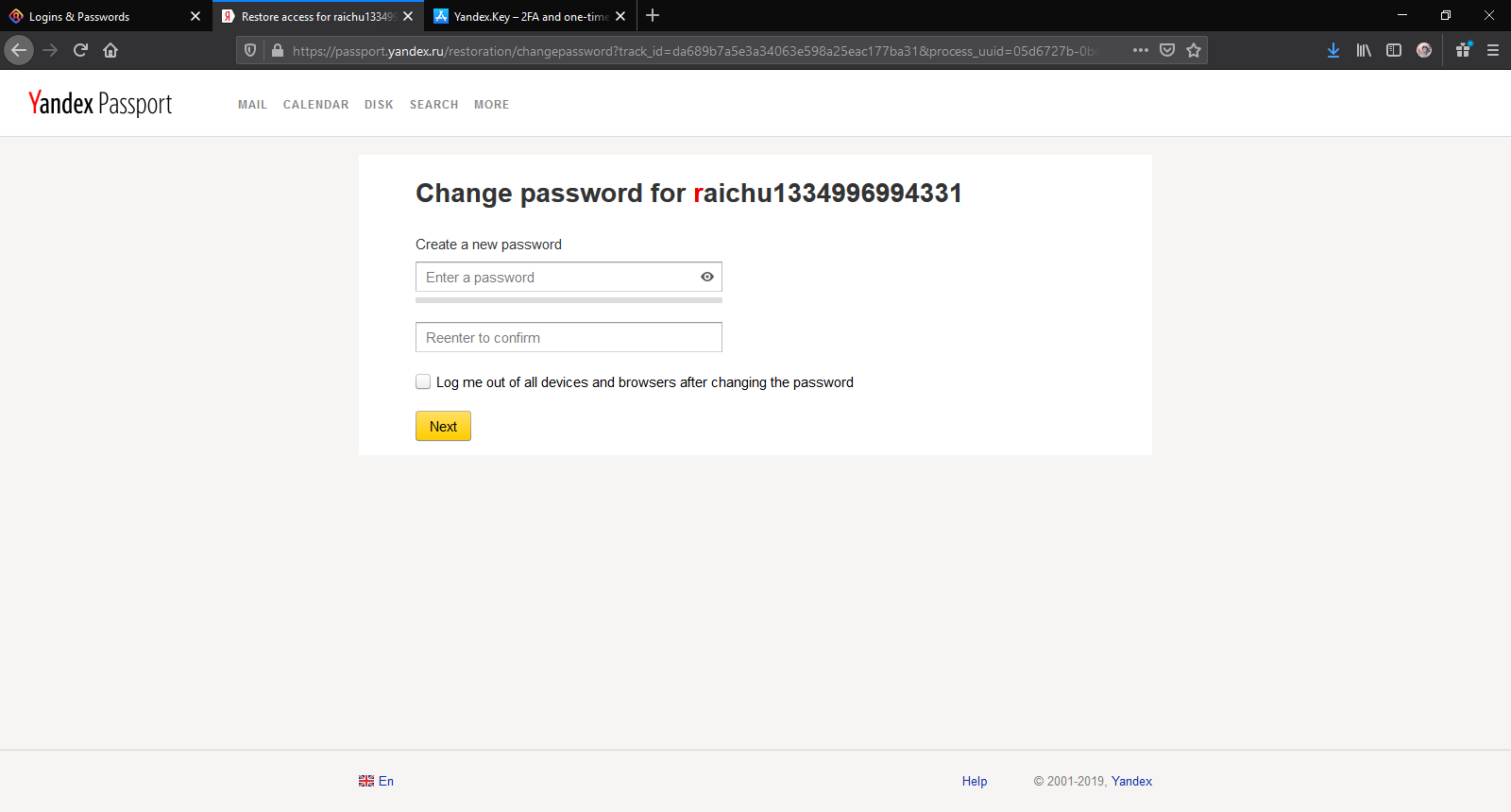
Task: Click the yellow Next button
Action: [x=443, y=426]
